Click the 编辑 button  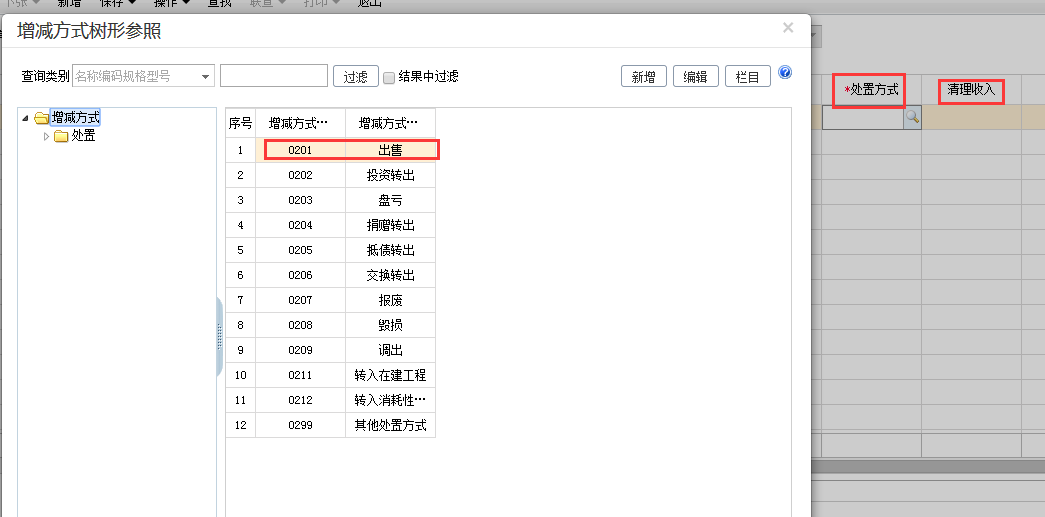pos(695,77)
